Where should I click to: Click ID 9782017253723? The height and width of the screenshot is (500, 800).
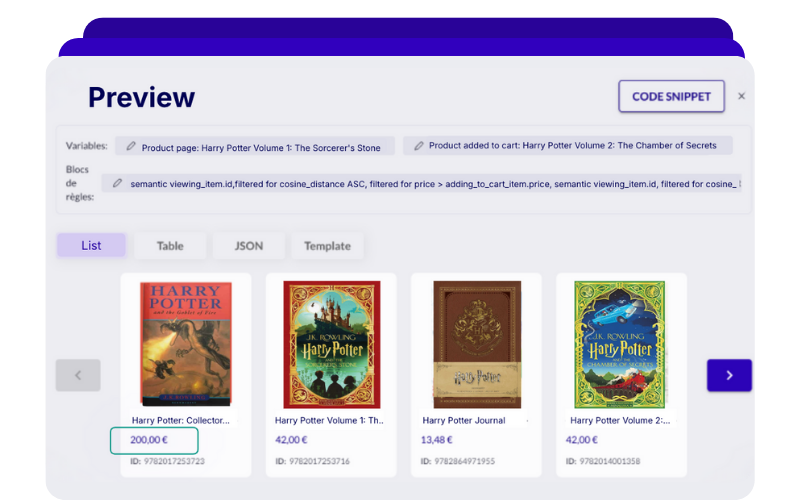167,461
